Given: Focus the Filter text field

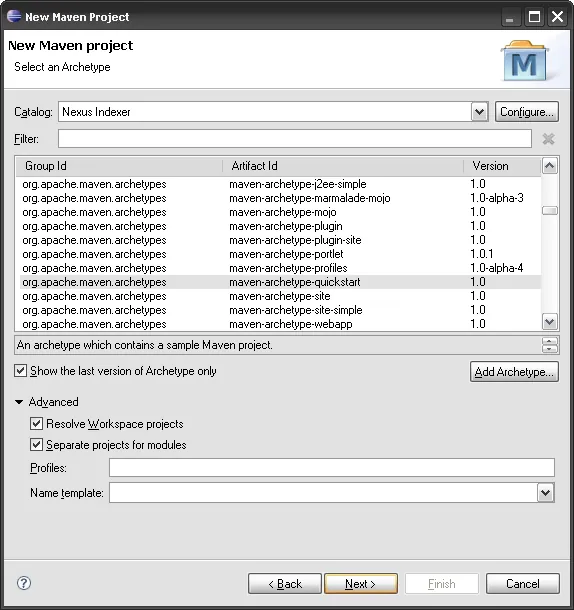Looking at the screenshot, I should (x=295, y=139).
